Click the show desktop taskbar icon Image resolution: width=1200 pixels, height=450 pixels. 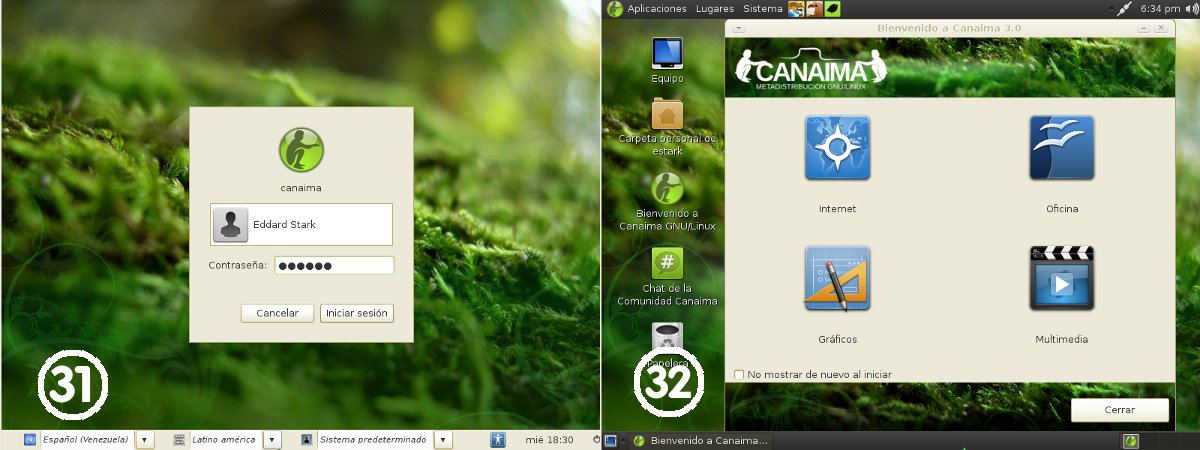(x=611, y=440)
